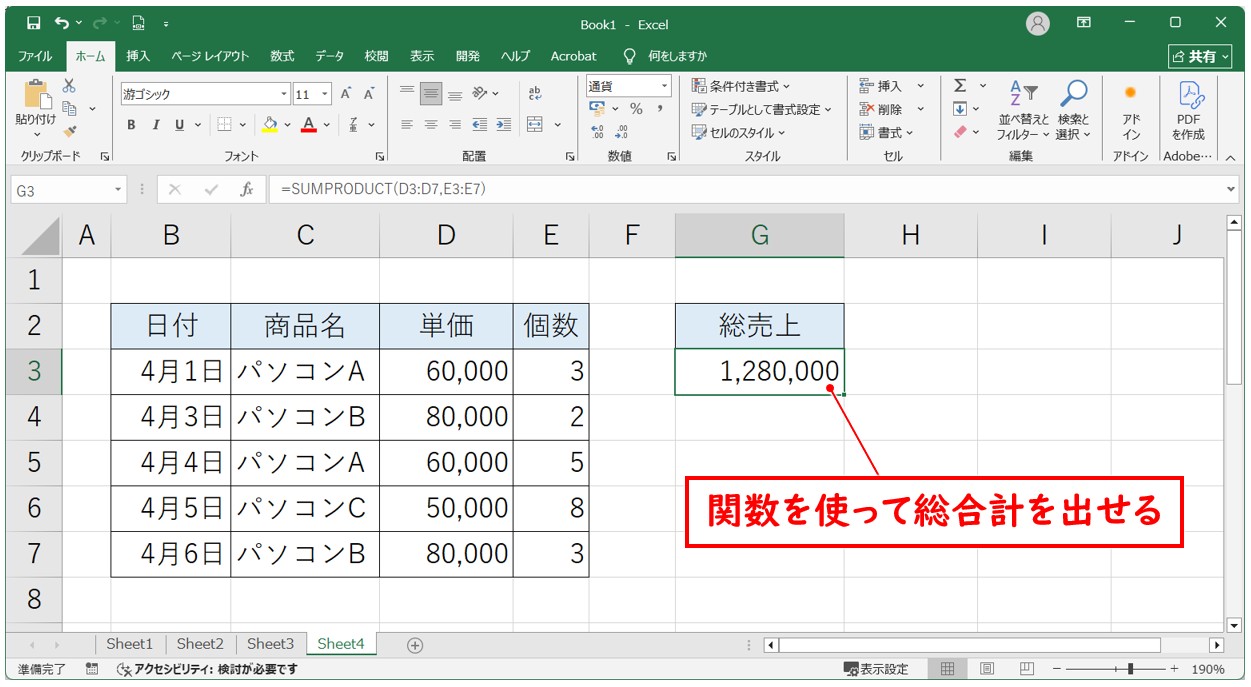Open Format as Table (テーブルとして書式設定) dropdown
Screen dimensions: 1251x687
762,109
